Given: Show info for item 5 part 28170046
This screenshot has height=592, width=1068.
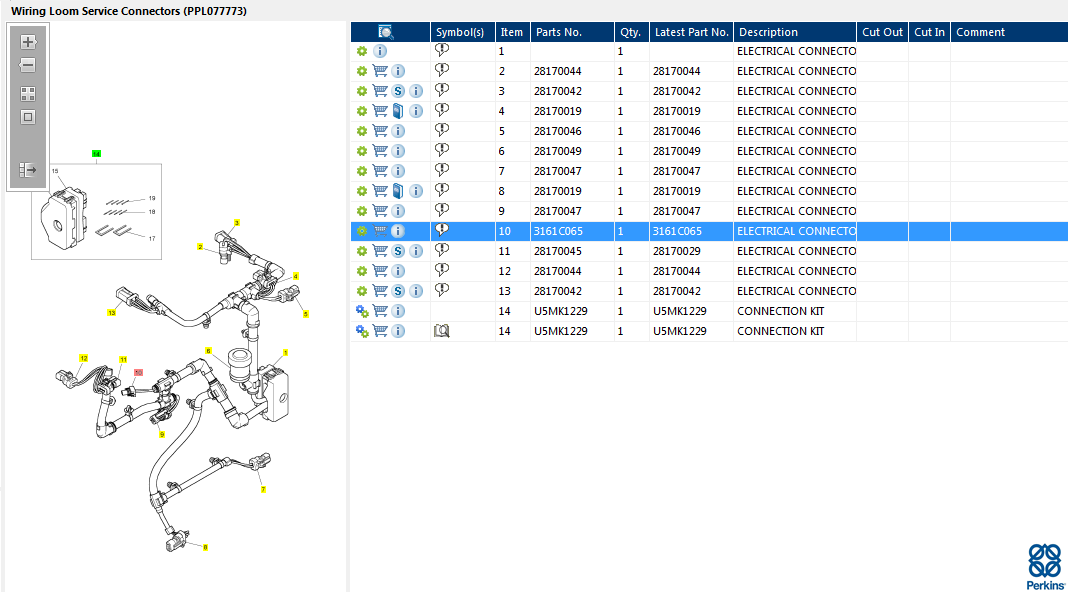Looking at the screenshot, I should click(398, 131).
